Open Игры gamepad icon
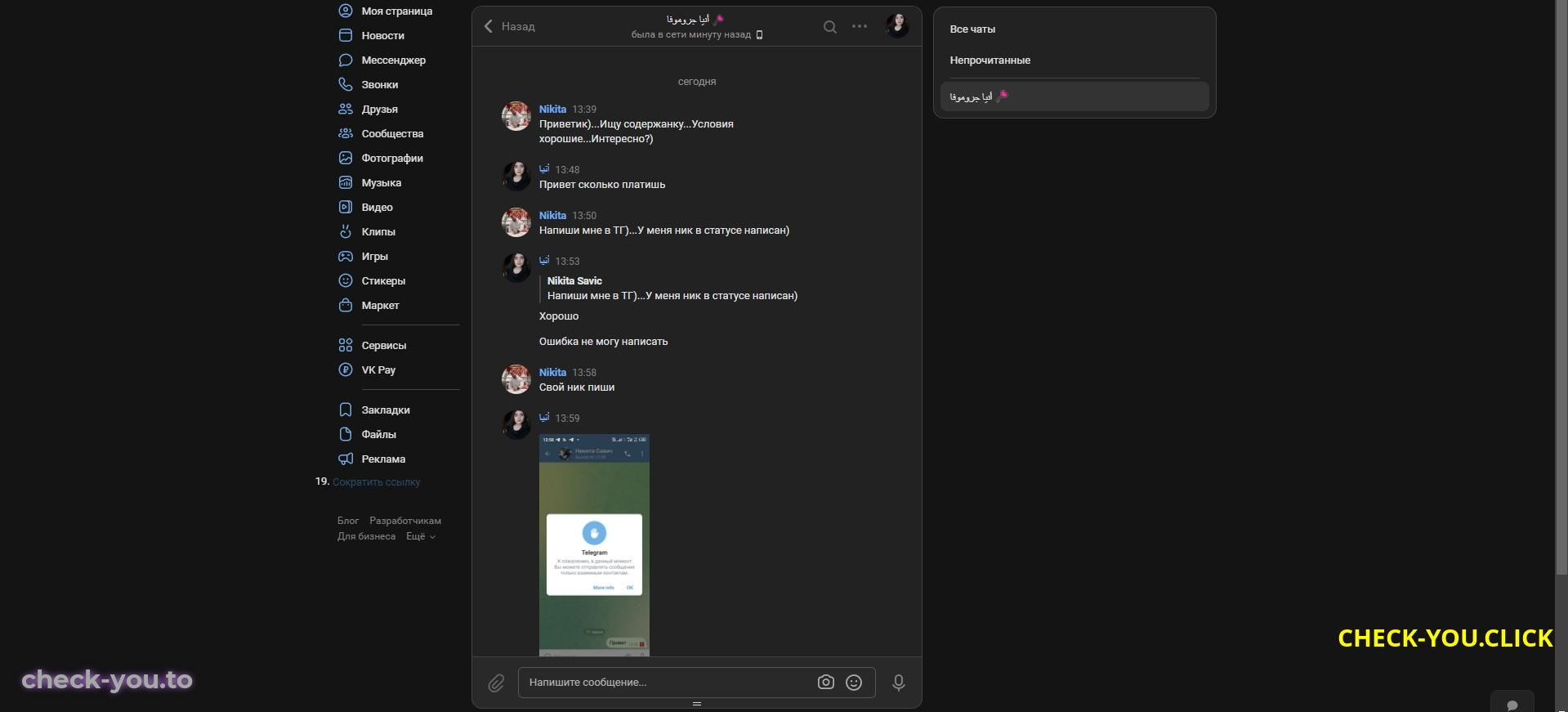This screenshot has width=1568, height=712. [x=346, y=256]
